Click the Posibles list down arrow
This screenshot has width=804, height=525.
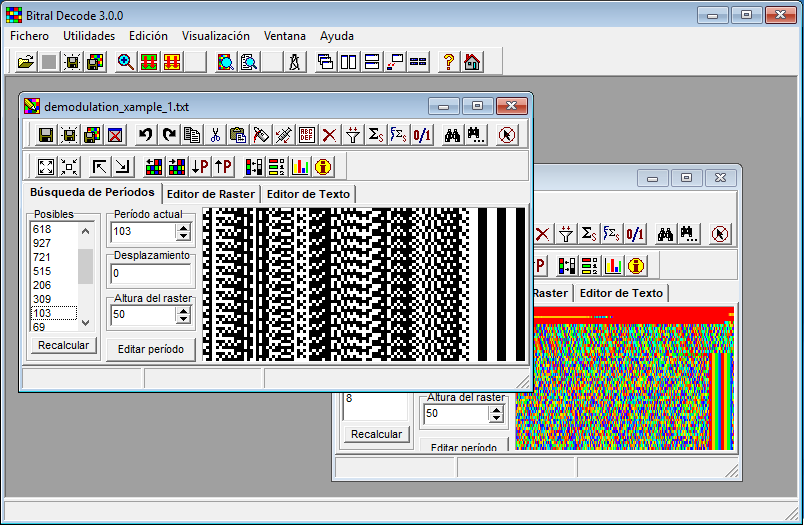pyautogui.click(x=86, y=323)
